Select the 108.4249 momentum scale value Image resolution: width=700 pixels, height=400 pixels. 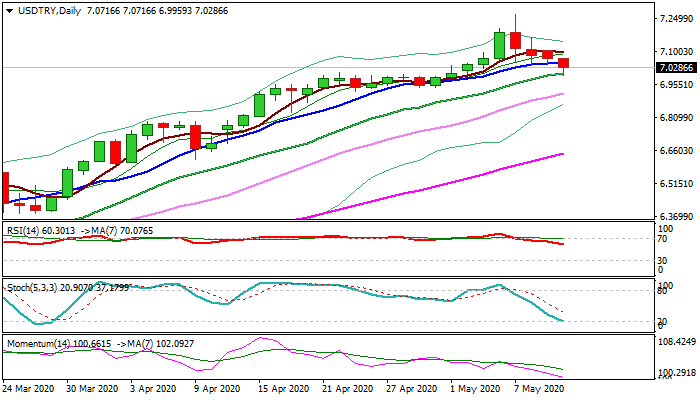click(x=678, y=342)
